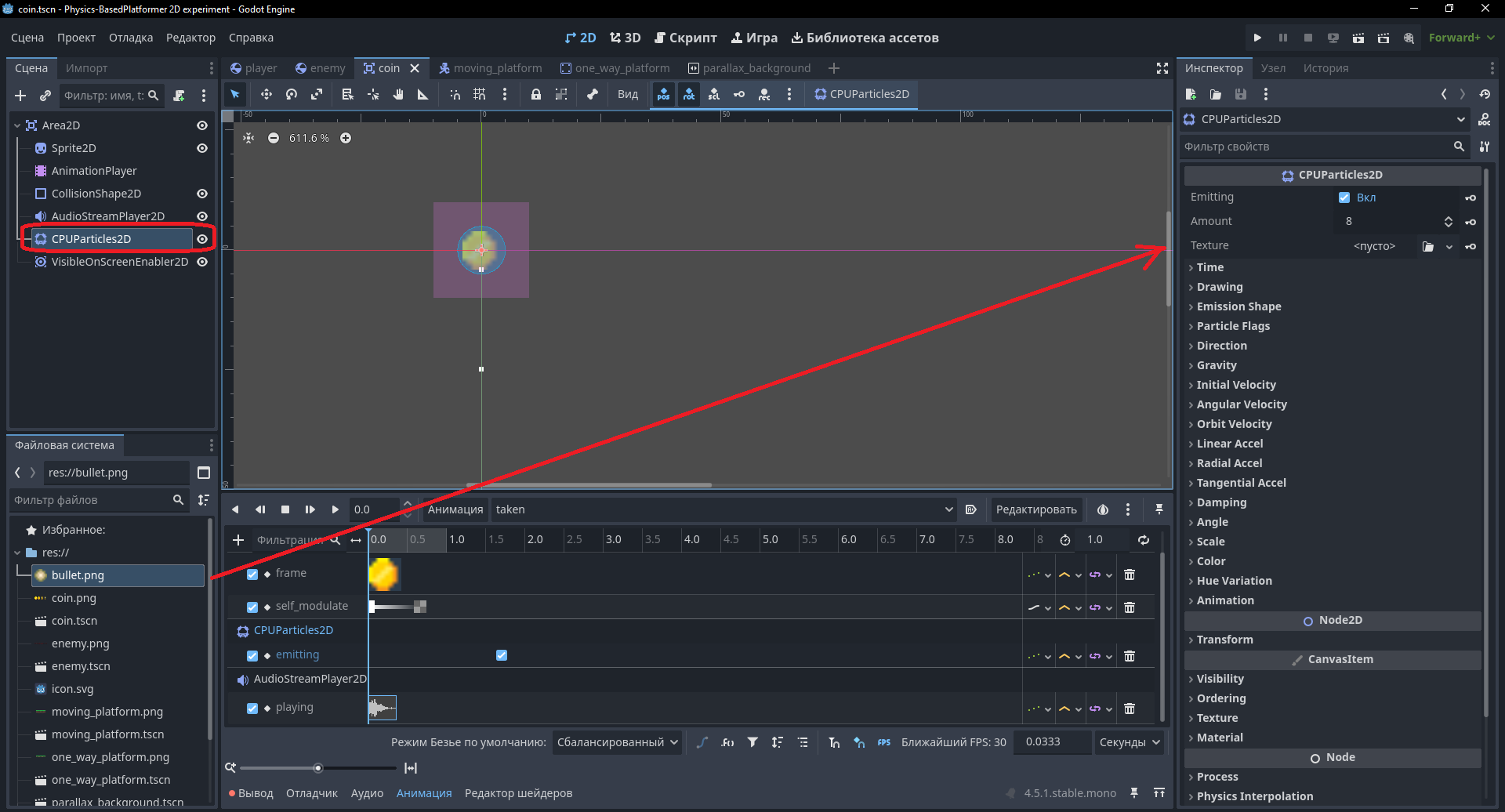The image size is (1505, 812).
Task: Disable the self_modulate track checkbox
Action: pyautogui.click(x=252, y=607)
